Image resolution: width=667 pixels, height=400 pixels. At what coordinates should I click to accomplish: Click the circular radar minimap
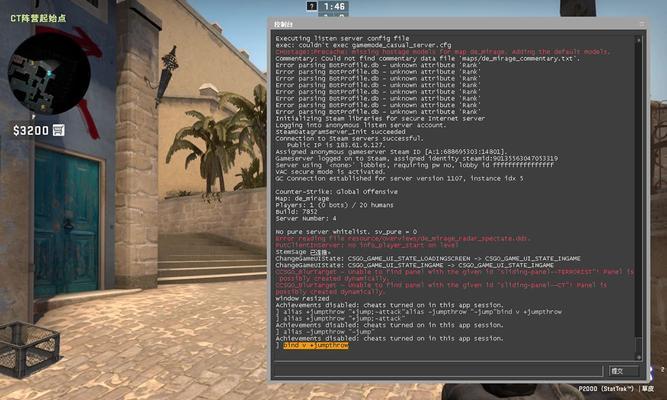[49, 74]
